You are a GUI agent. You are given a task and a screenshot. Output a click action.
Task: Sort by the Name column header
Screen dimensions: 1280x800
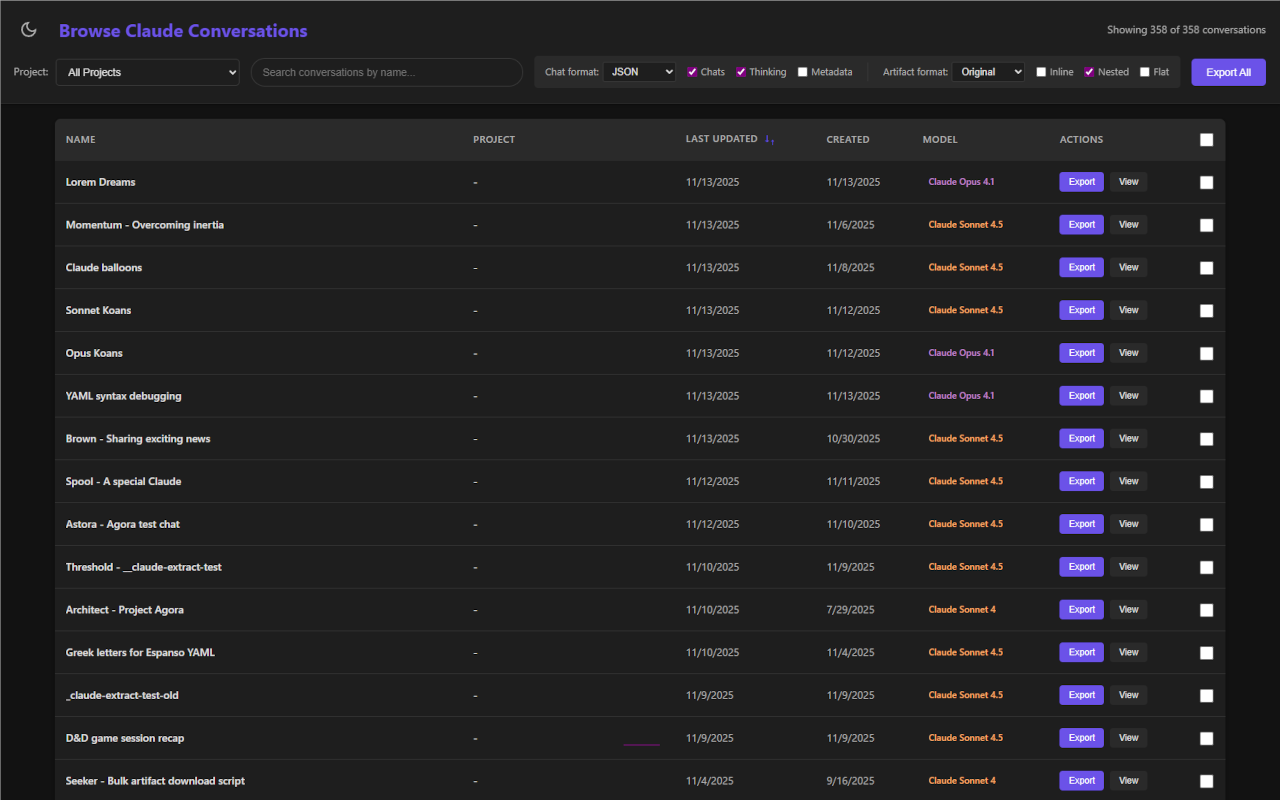81,140
